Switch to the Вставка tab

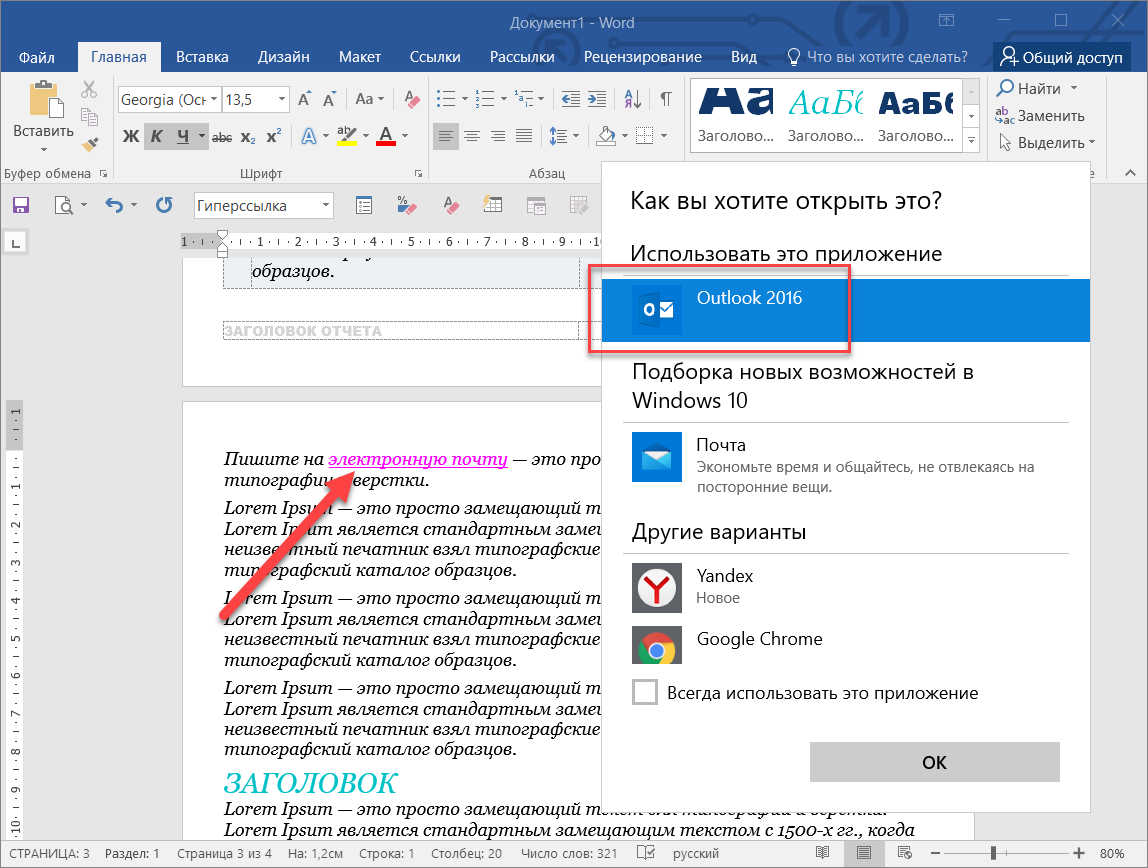tap(202, 57)
